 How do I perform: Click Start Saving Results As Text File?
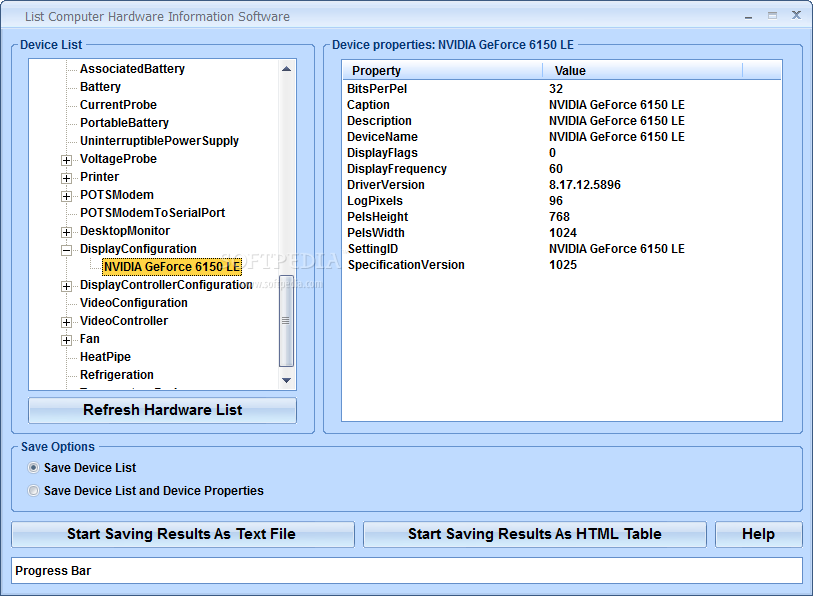point(183,534)
